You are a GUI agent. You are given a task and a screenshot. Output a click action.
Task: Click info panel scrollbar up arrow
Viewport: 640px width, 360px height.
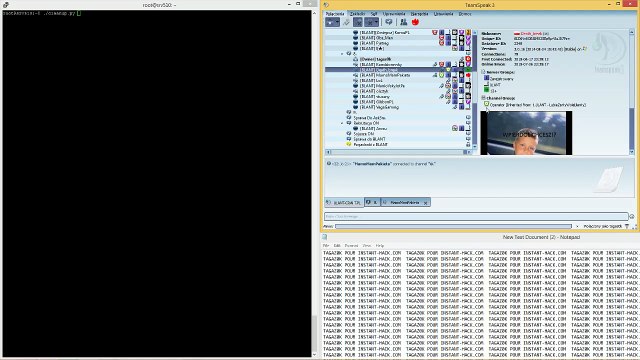[x=632, y=32]
